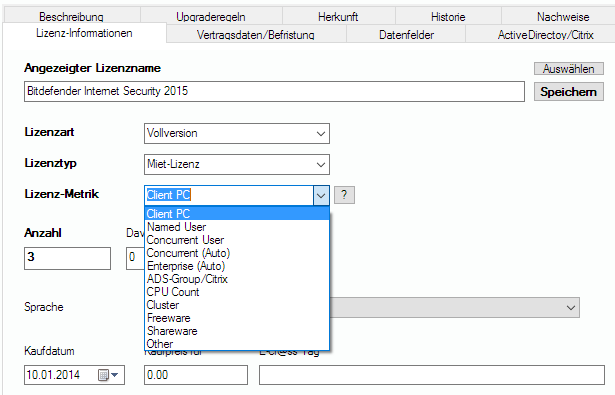
Task: Click the Anzahl field with 3
Action: coord(67,258)
